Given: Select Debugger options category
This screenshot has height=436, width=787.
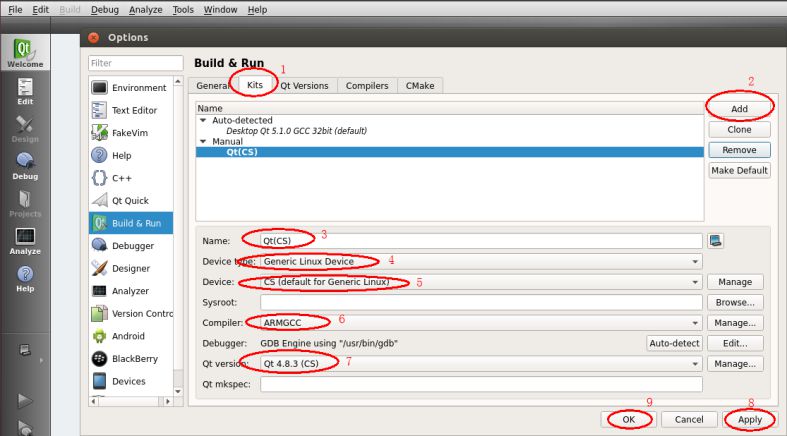Looking at the screenshot, I should click(x=131, y=245).
